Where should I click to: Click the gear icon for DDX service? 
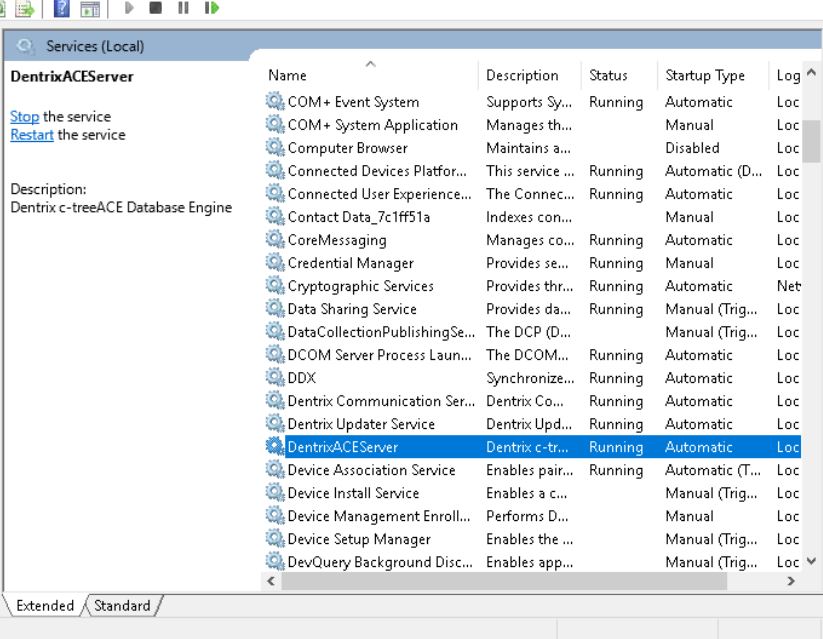(275, 377)
